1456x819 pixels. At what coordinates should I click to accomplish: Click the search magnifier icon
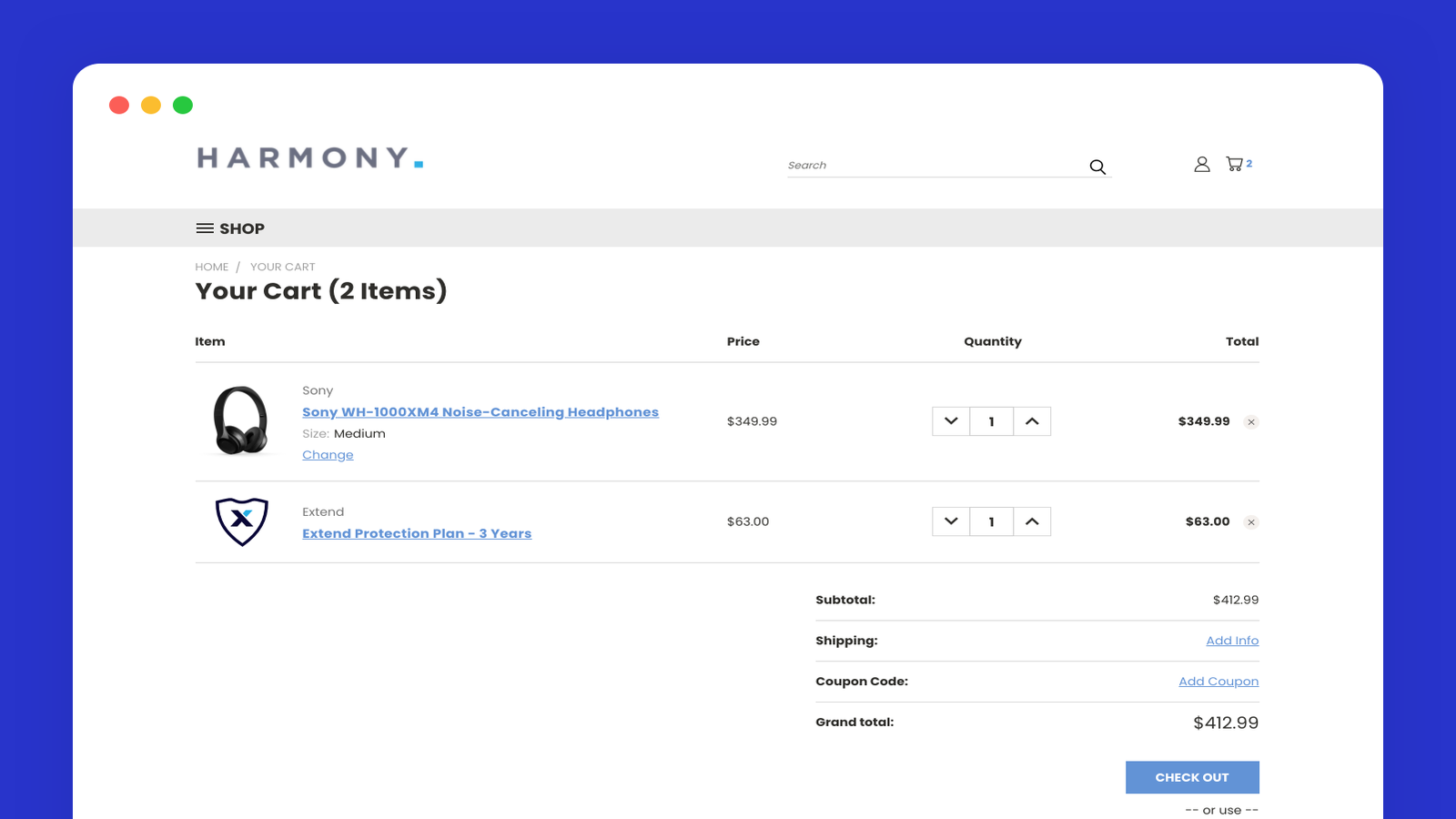[1097, 167]
